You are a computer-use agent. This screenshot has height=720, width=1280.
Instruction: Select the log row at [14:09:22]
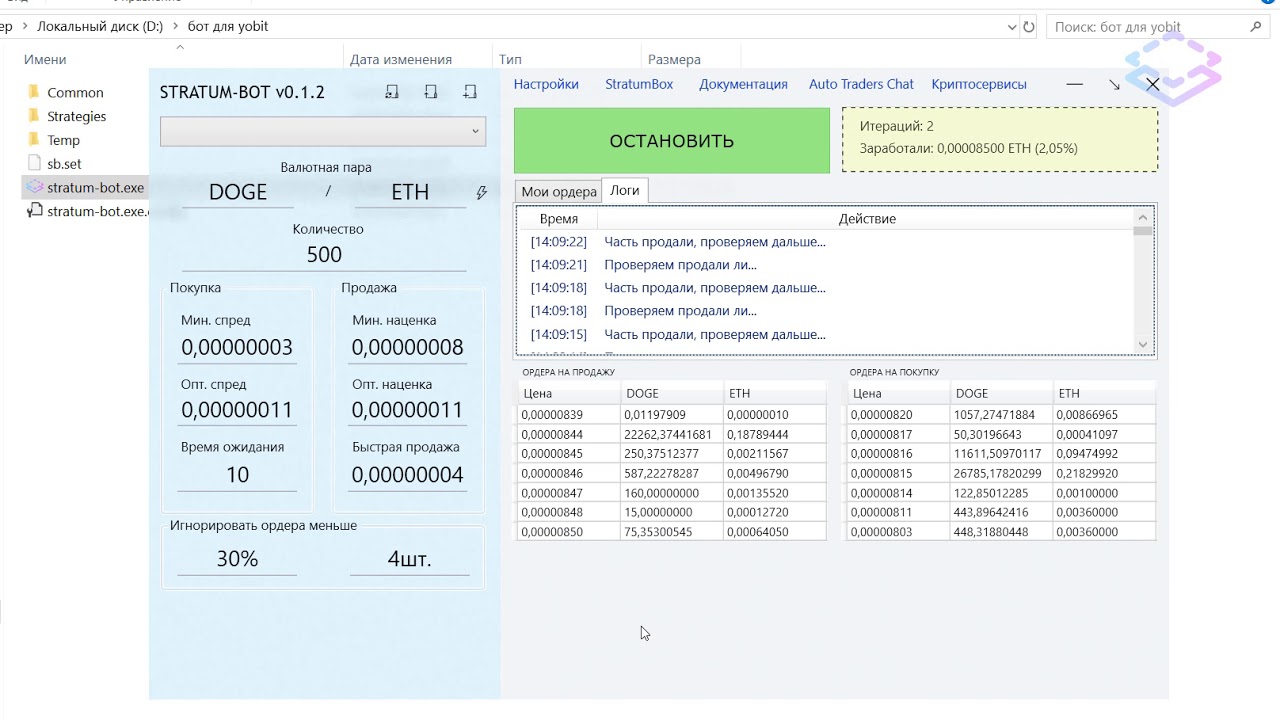[826, 242]
